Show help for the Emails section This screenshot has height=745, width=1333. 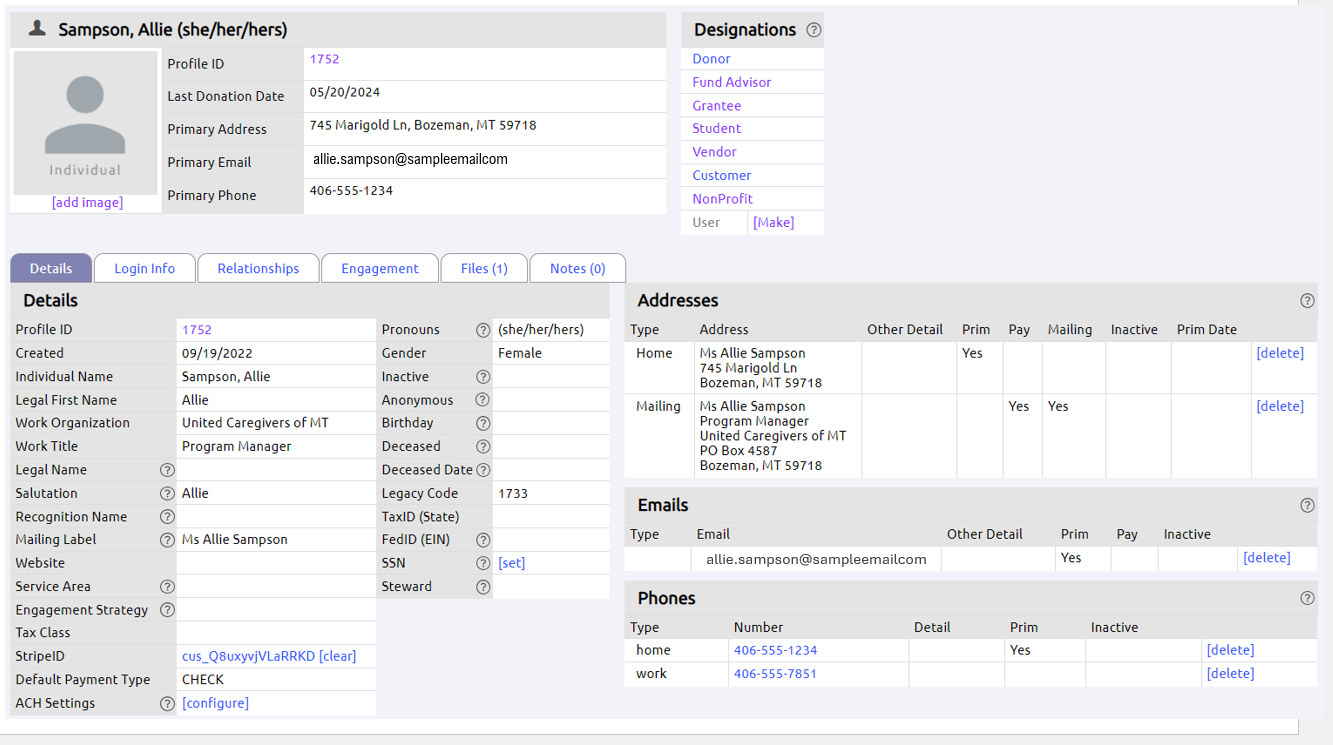tap(1307, 505)
